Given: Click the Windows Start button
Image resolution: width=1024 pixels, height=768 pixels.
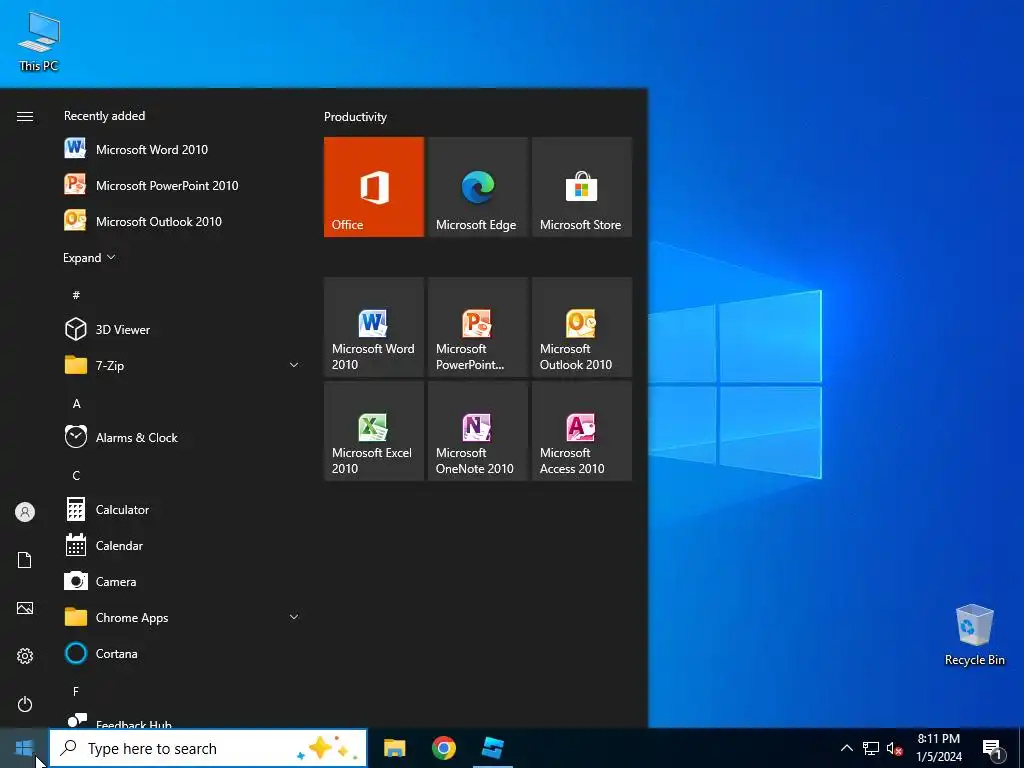Looking at the screenshot, I should (24, 748).
